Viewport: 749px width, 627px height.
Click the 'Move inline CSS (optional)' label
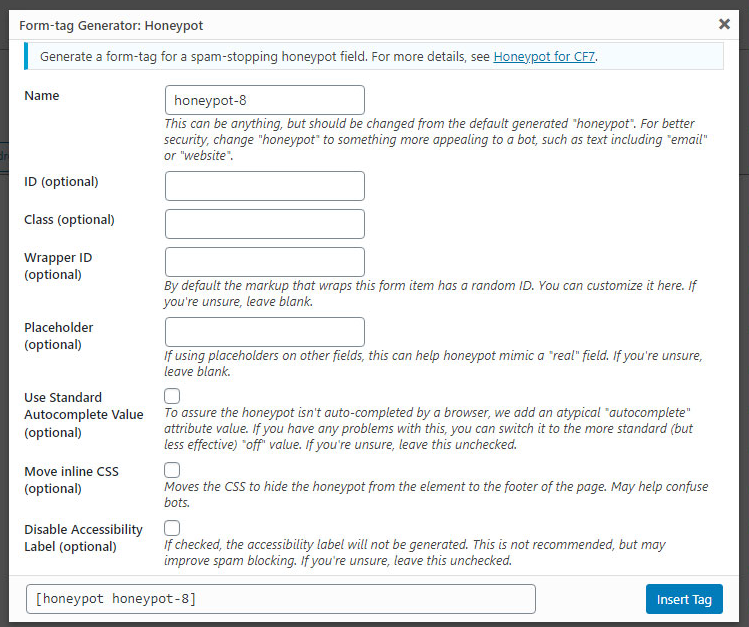point(71,480)
